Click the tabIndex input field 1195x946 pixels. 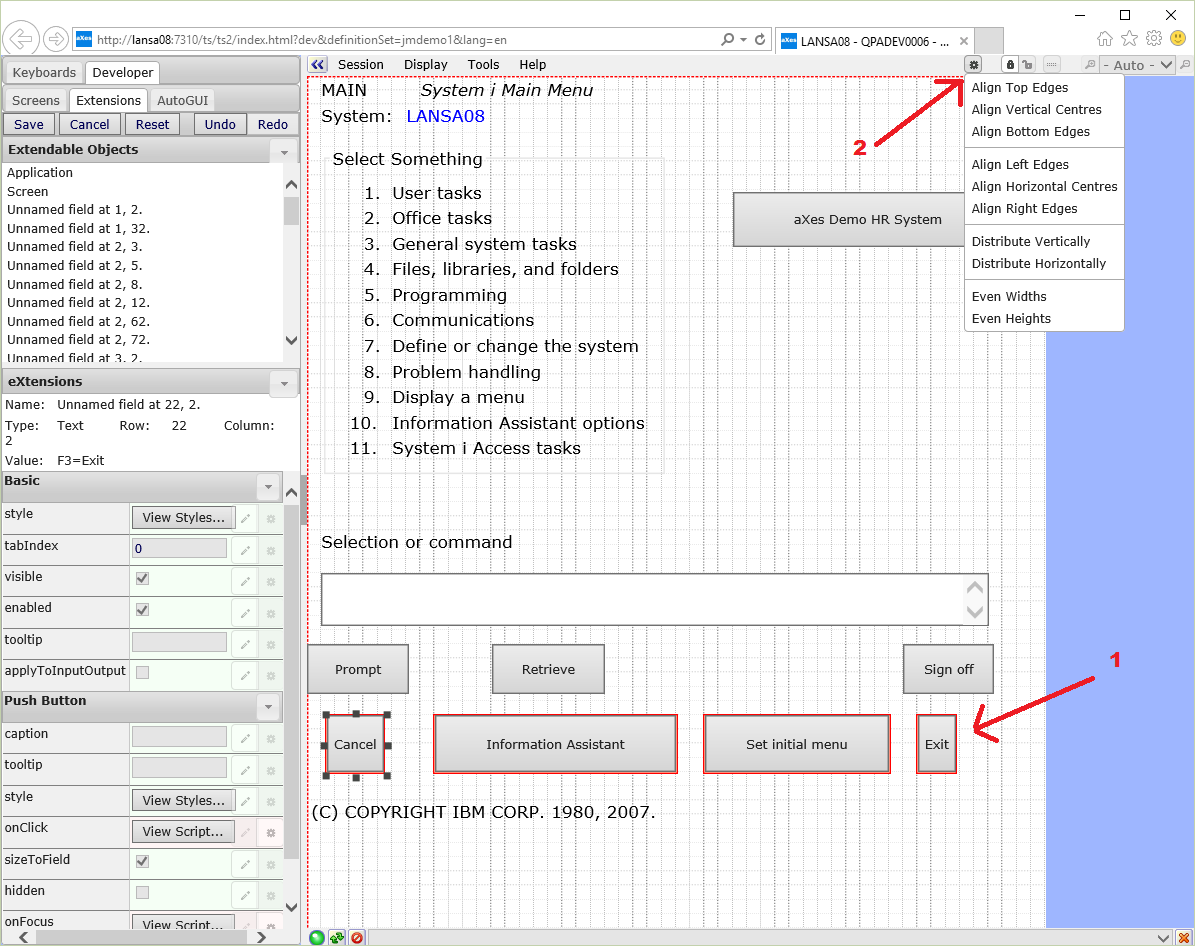click(x=179, y=548)
